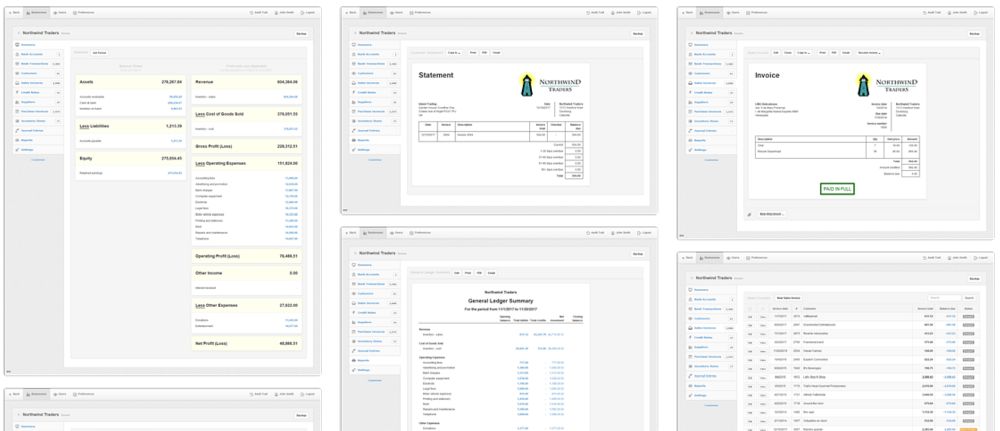Click Backup button in the Summary window

[300, 33]
